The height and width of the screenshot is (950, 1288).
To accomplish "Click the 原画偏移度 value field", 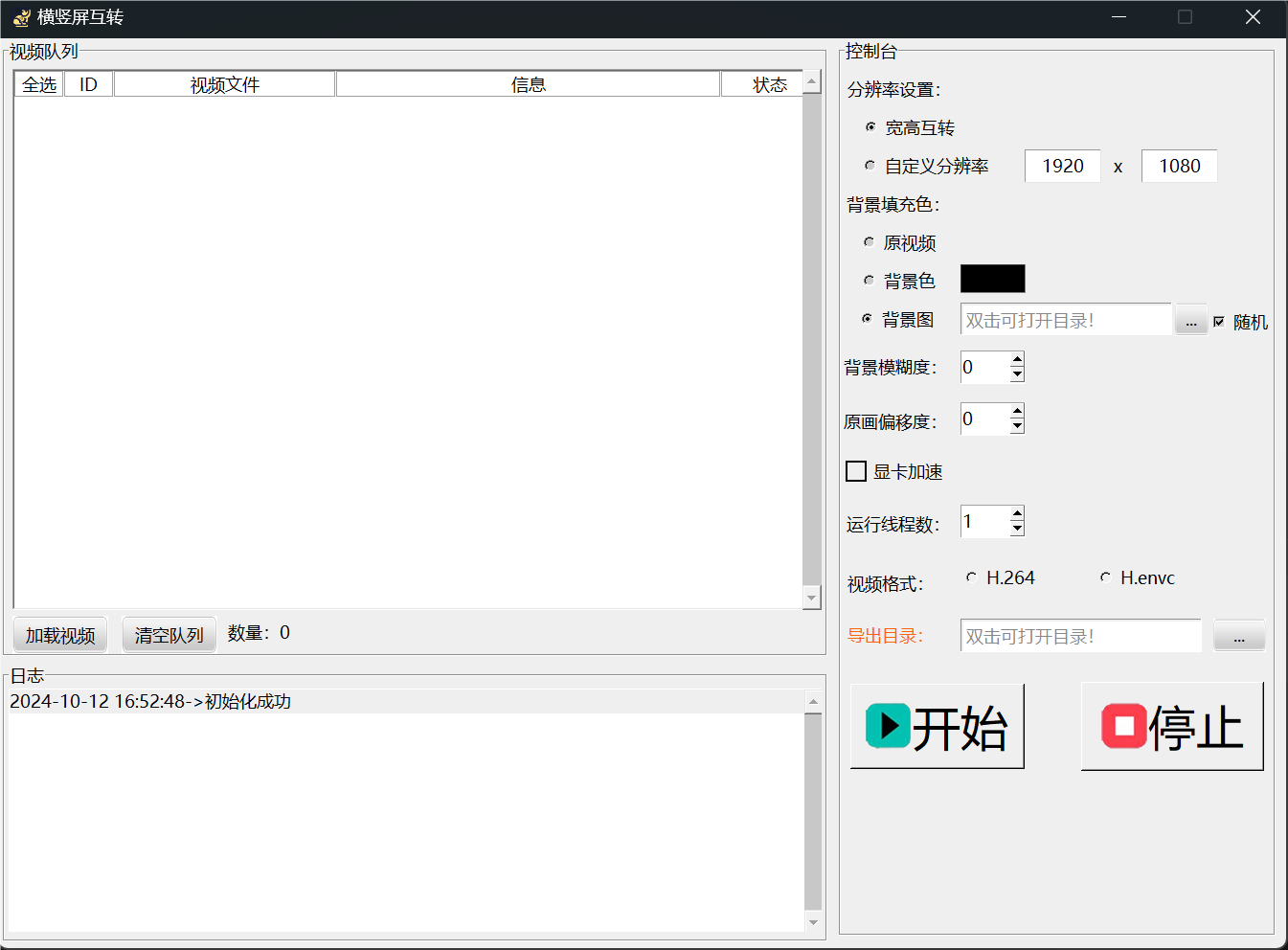I will [x=985, y=418].
